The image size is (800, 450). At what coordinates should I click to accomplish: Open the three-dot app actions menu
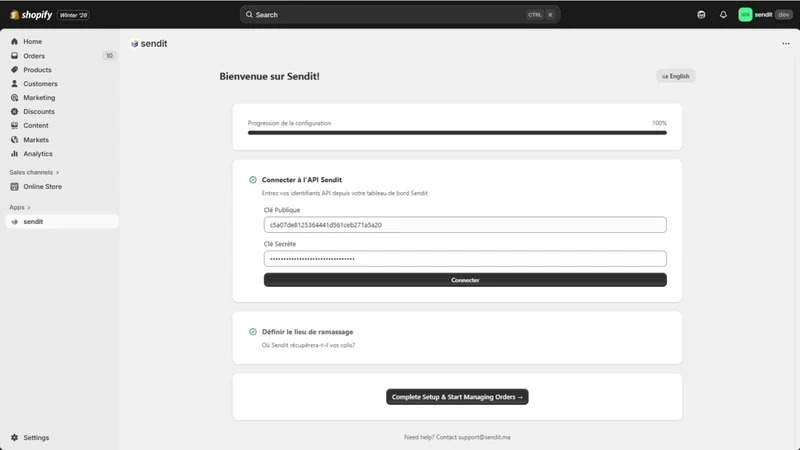click(786, 44)
